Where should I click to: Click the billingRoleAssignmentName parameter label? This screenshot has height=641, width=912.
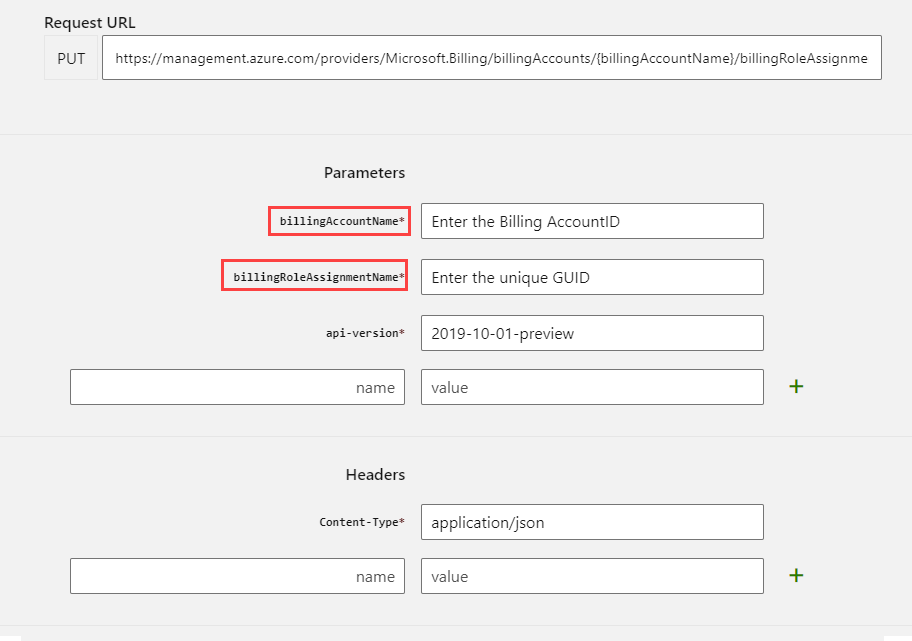[314, 276]
